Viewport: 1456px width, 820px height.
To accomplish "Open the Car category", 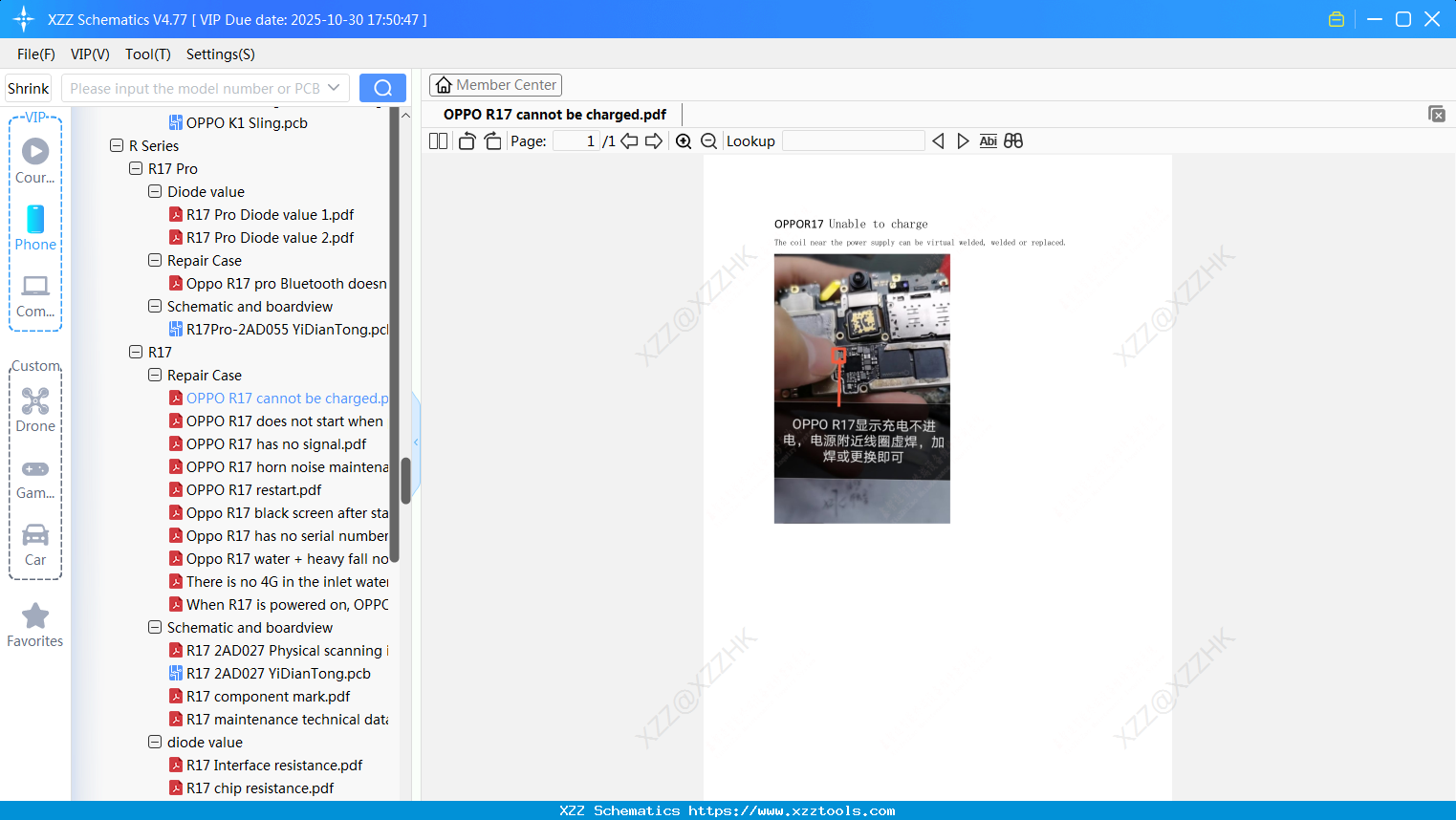I will tap(35, 545).
